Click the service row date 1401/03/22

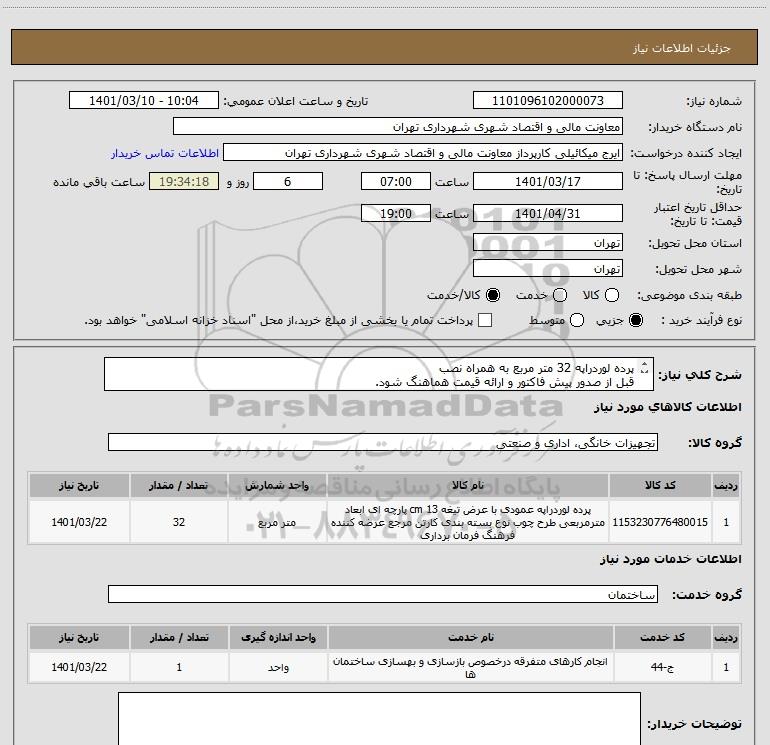point(79,667)
